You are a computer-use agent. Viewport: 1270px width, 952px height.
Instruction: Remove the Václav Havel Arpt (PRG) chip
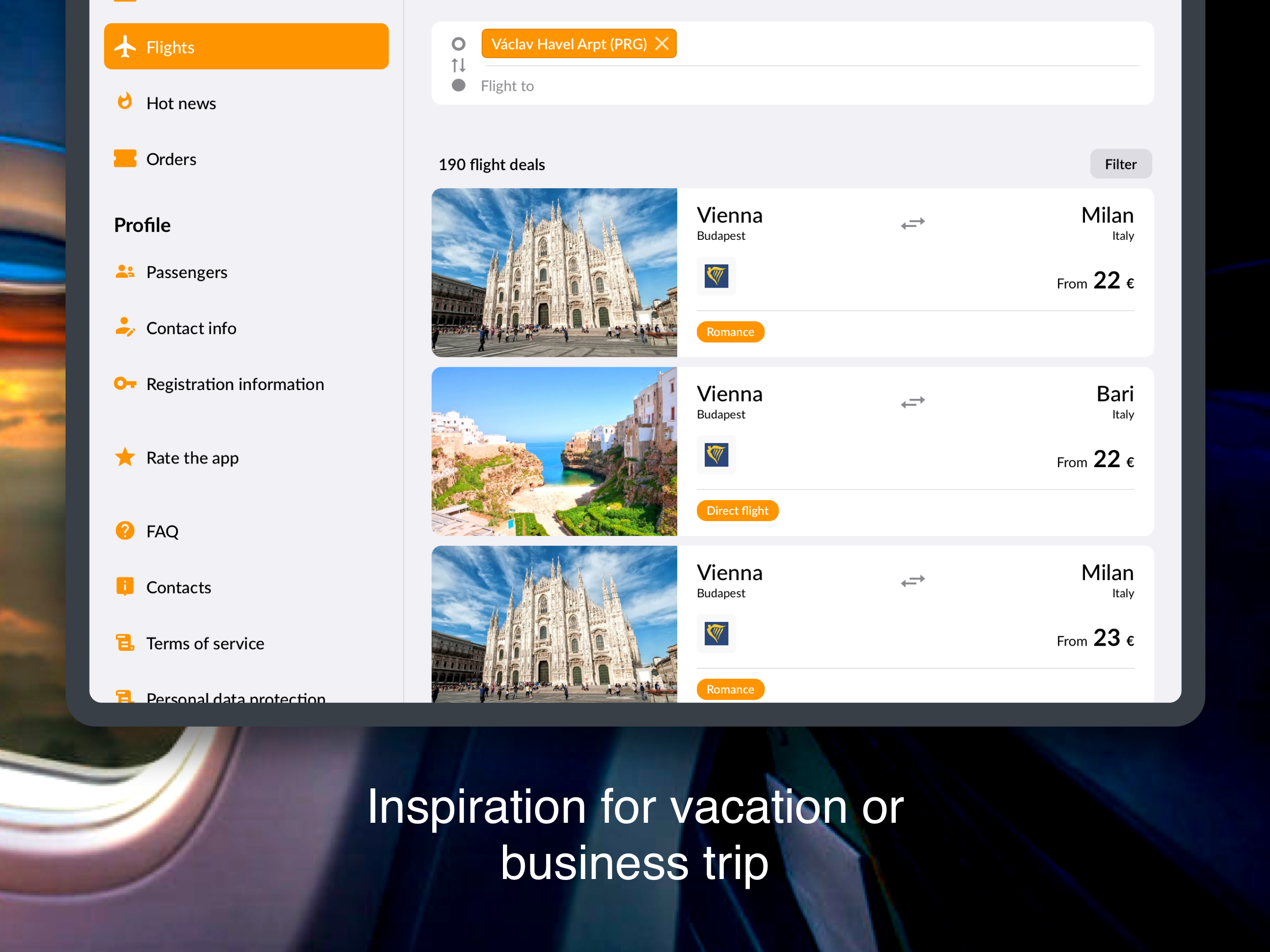point(661,44)
